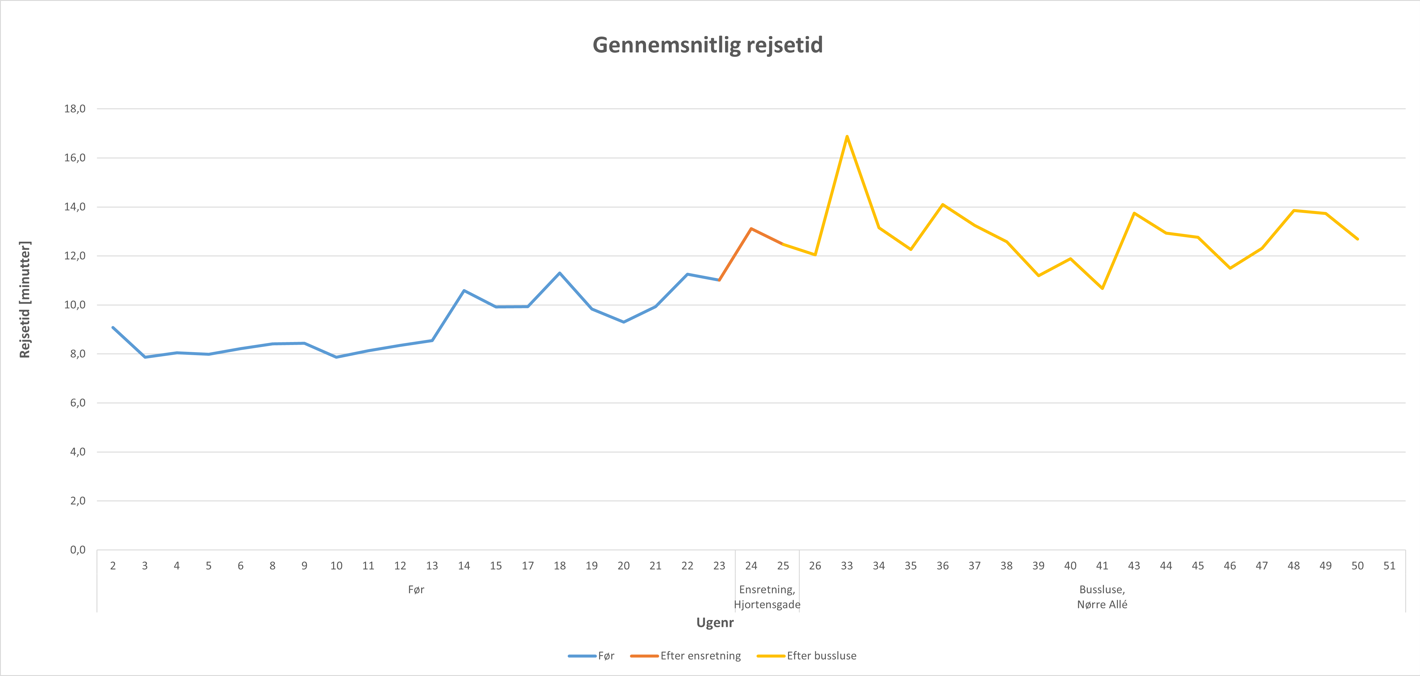Image resolution: width=1420 pixels, height=676 pixels.
Task: Click the orange line peak at week 24
Action: [x=751, y=228]
